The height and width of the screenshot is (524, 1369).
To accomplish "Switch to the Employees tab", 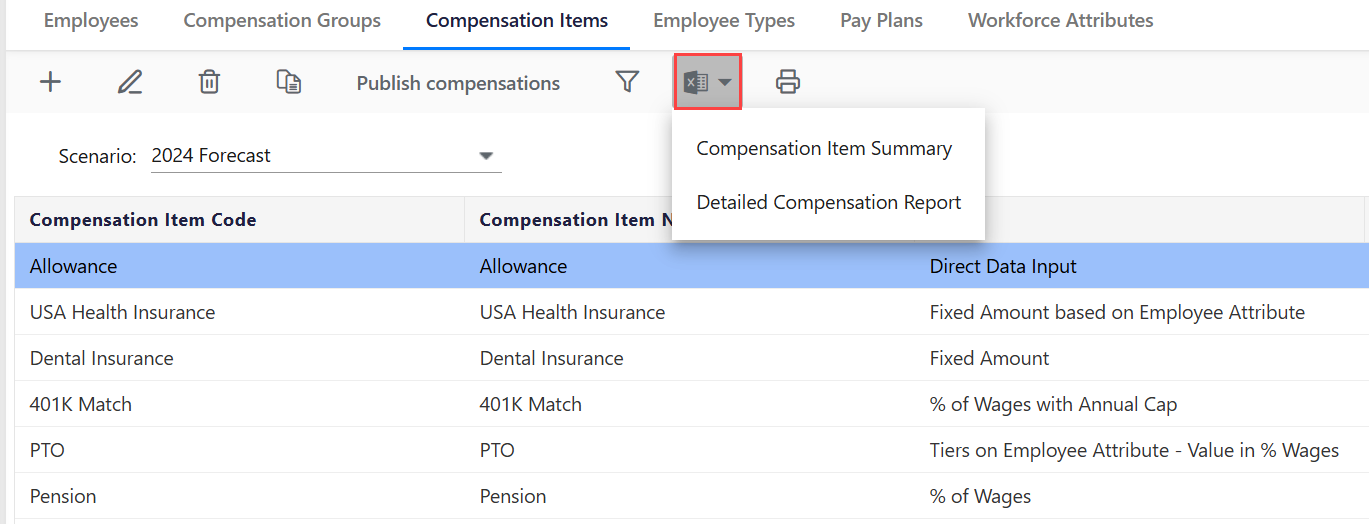I will [91, 21].
